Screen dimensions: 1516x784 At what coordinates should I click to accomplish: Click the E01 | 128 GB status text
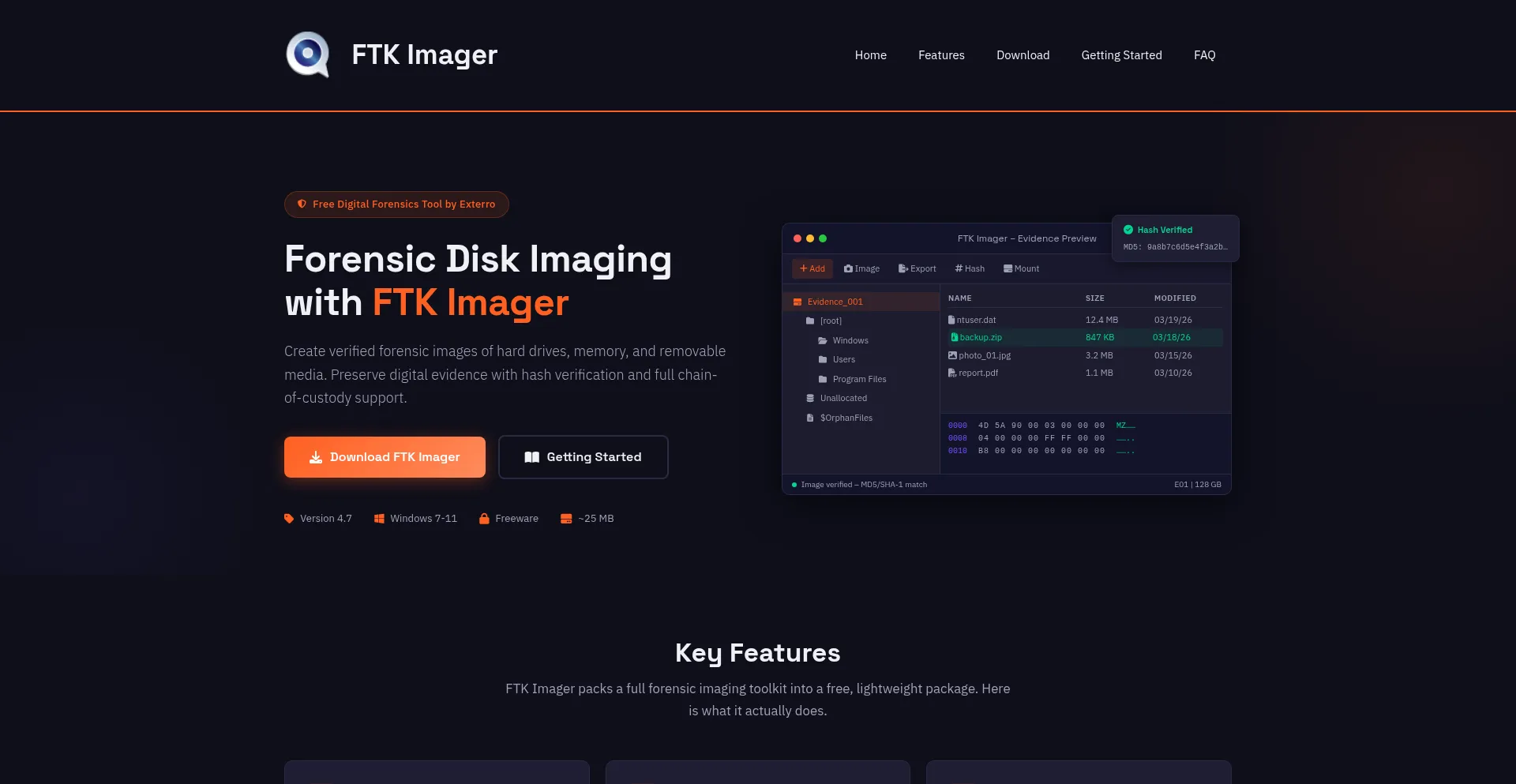pyautogui.click(x=1197, y=485)
